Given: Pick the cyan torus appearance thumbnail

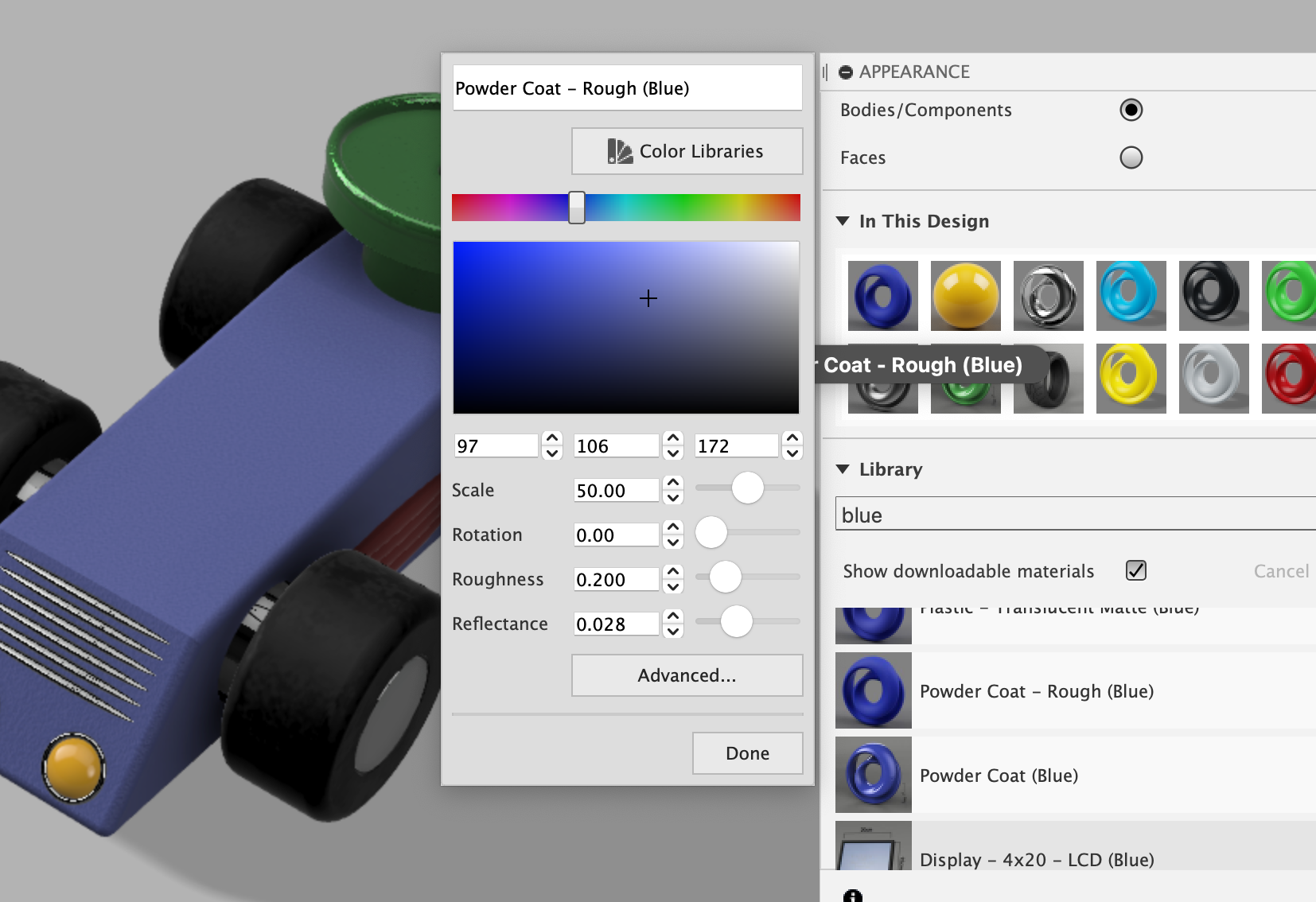Looking at the screenshot, I should [x=1131, y=296].
